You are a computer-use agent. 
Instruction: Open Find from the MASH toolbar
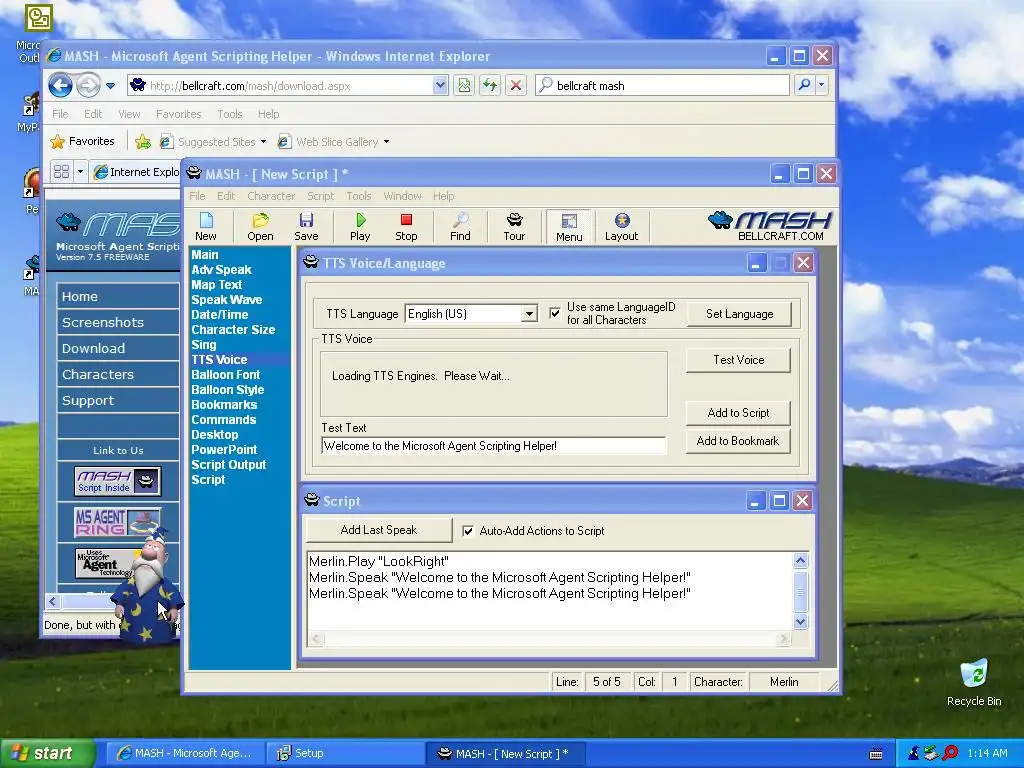click(x=460, y=227)
